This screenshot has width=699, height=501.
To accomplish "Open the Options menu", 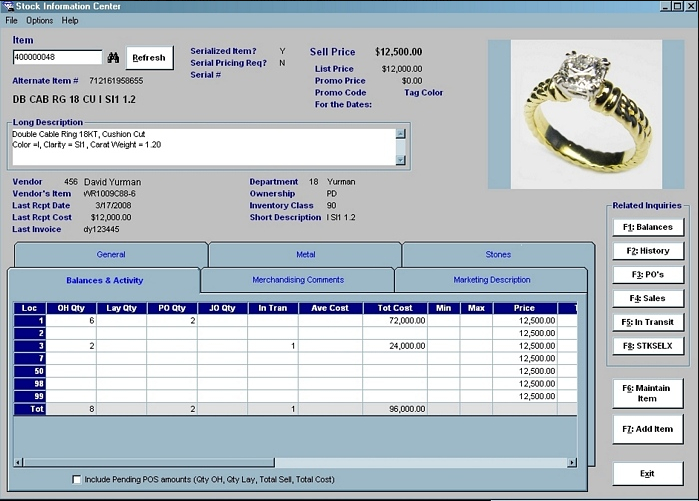I will click(x=40, y=20).
